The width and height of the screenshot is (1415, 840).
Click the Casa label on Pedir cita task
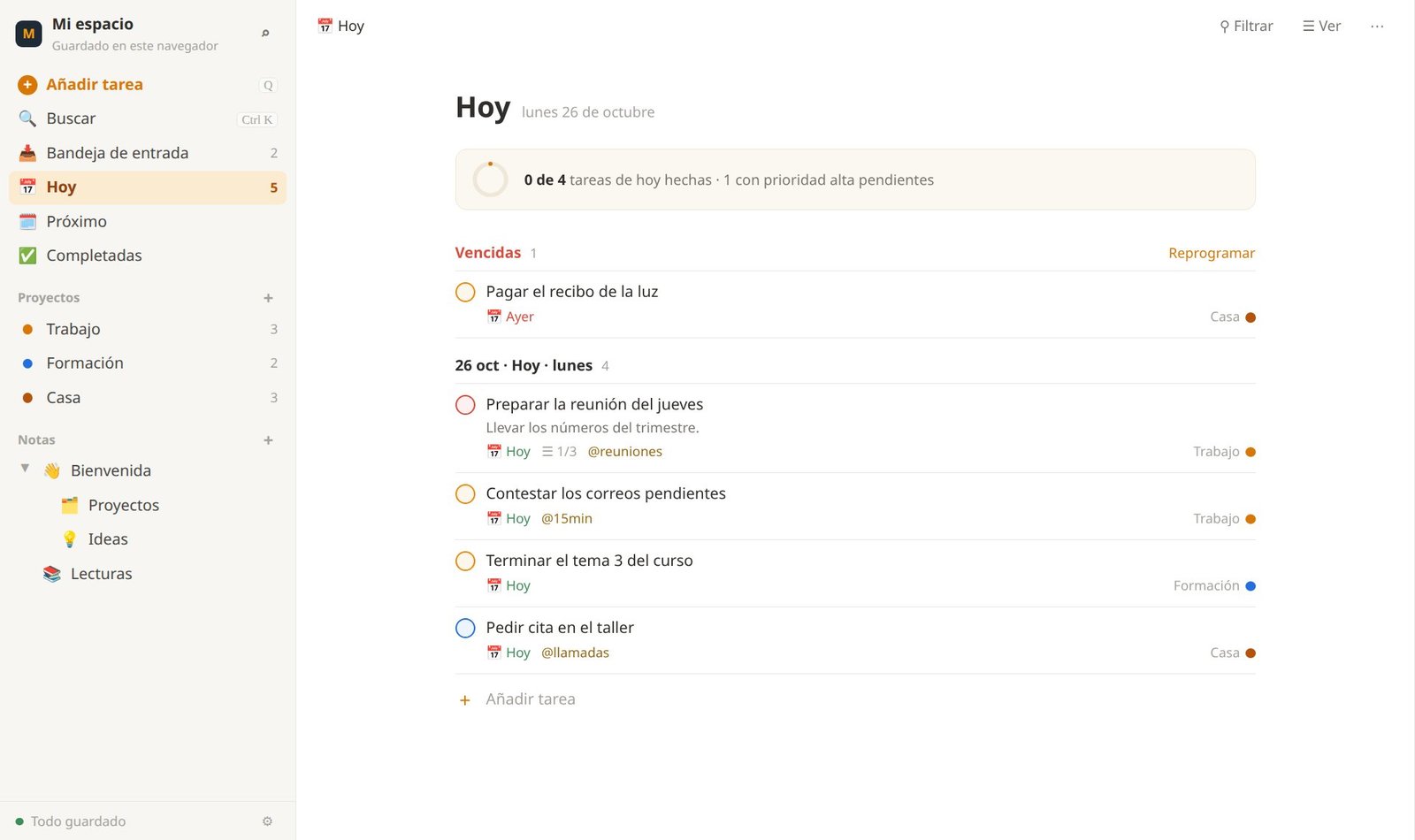click(x=1225, y=653)
